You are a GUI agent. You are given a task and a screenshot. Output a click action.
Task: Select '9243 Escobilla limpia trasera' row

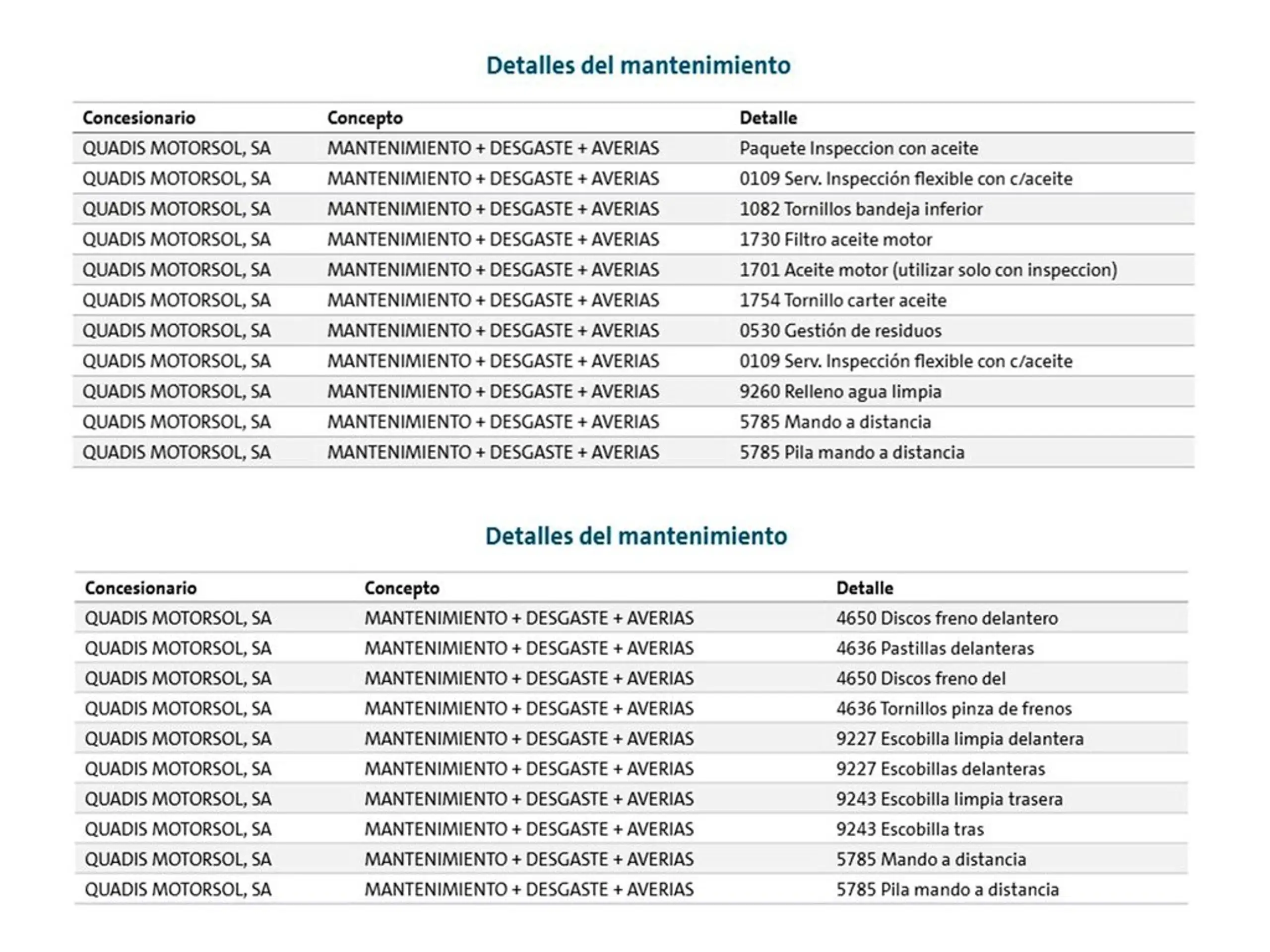(631, 799)
